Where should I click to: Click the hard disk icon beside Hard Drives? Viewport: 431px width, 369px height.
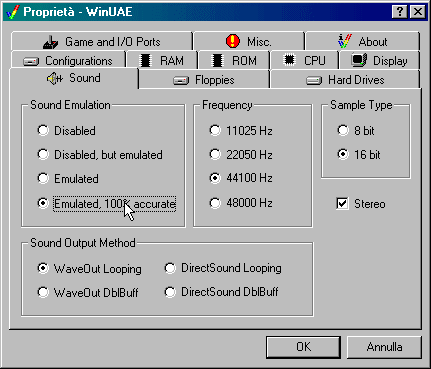[x=314, y=81]
